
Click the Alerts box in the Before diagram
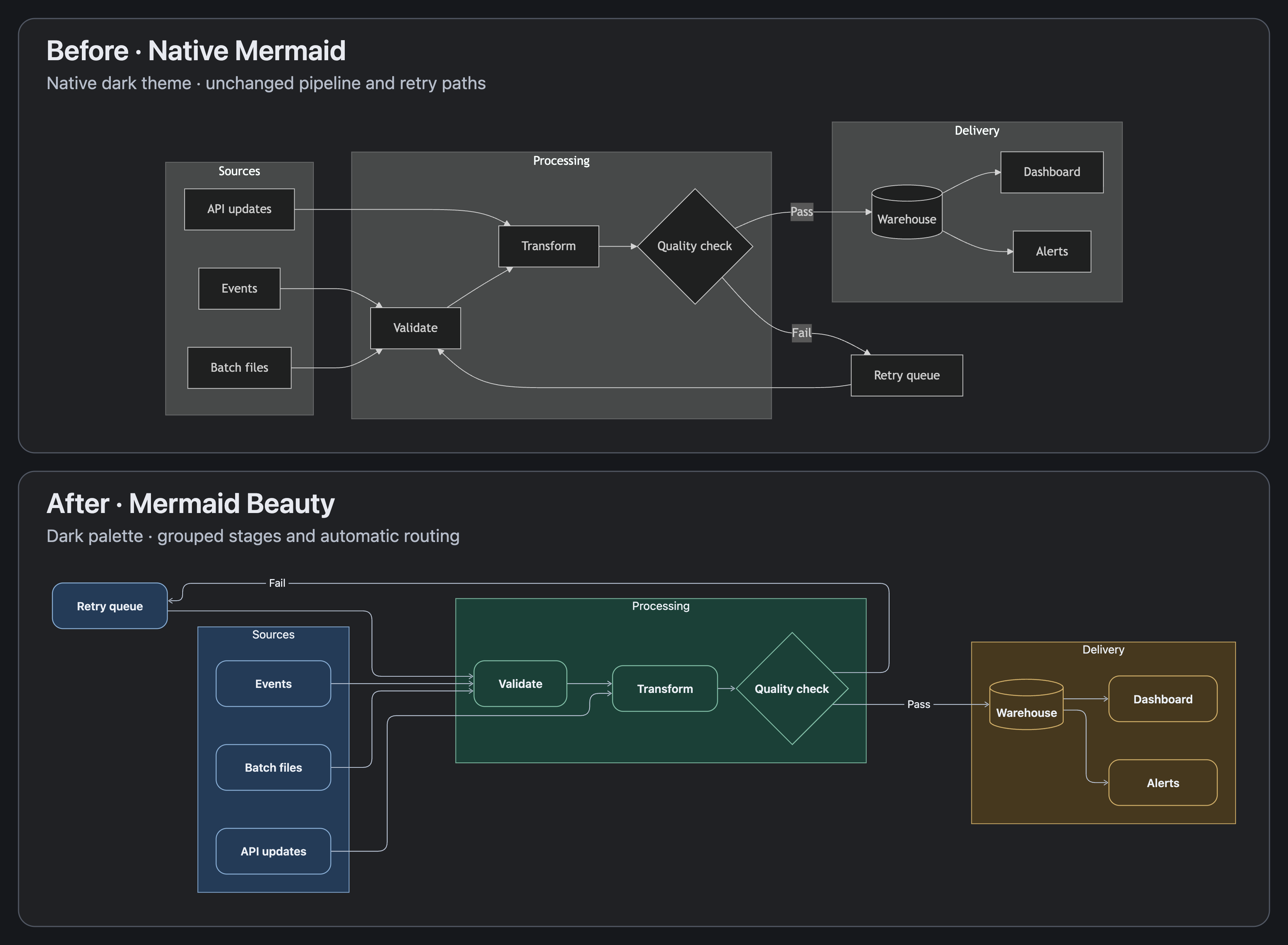[1052, 252]
